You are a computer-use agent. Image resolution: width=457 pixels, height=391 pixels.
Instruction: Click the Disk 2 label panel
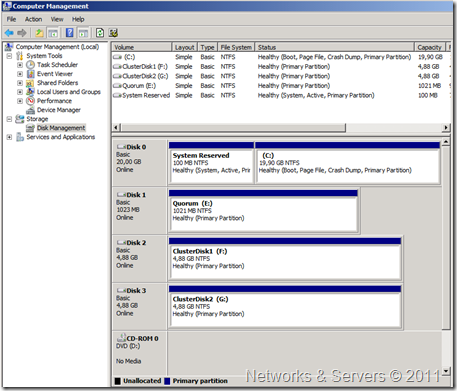139,259
